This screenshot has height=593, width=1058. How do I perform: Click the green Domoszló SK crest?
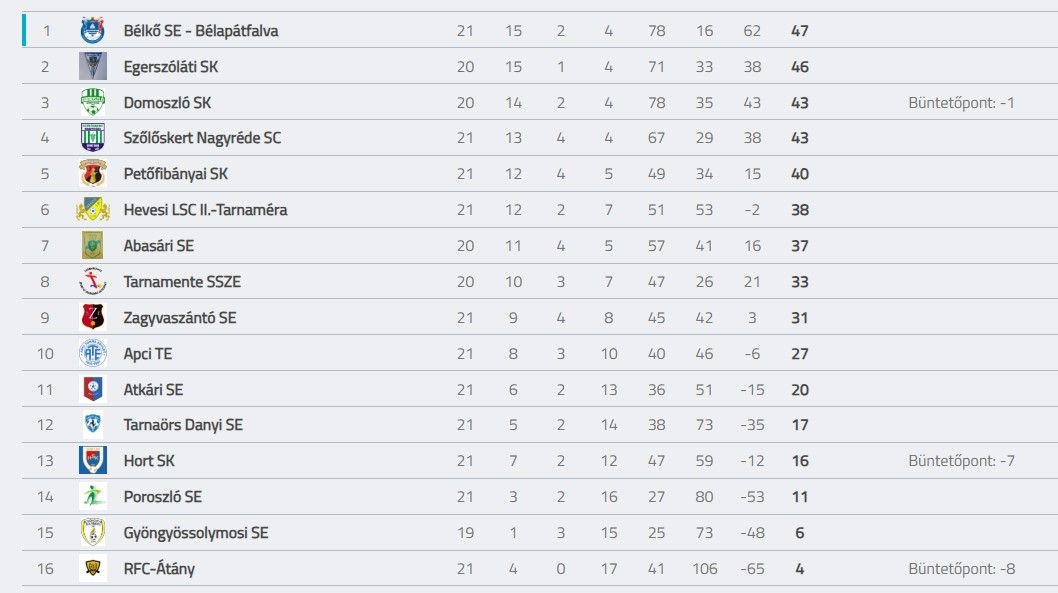pos(92,102)
